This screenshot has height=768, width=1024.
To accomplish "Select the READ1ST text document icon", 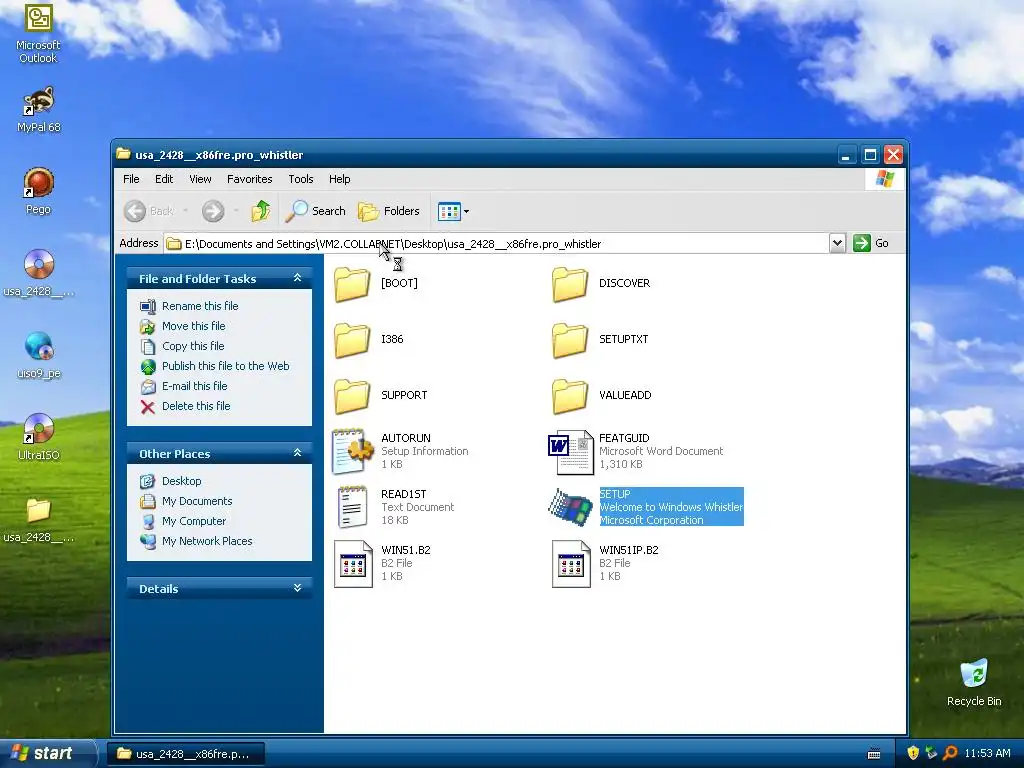I will tap(352, 507).
